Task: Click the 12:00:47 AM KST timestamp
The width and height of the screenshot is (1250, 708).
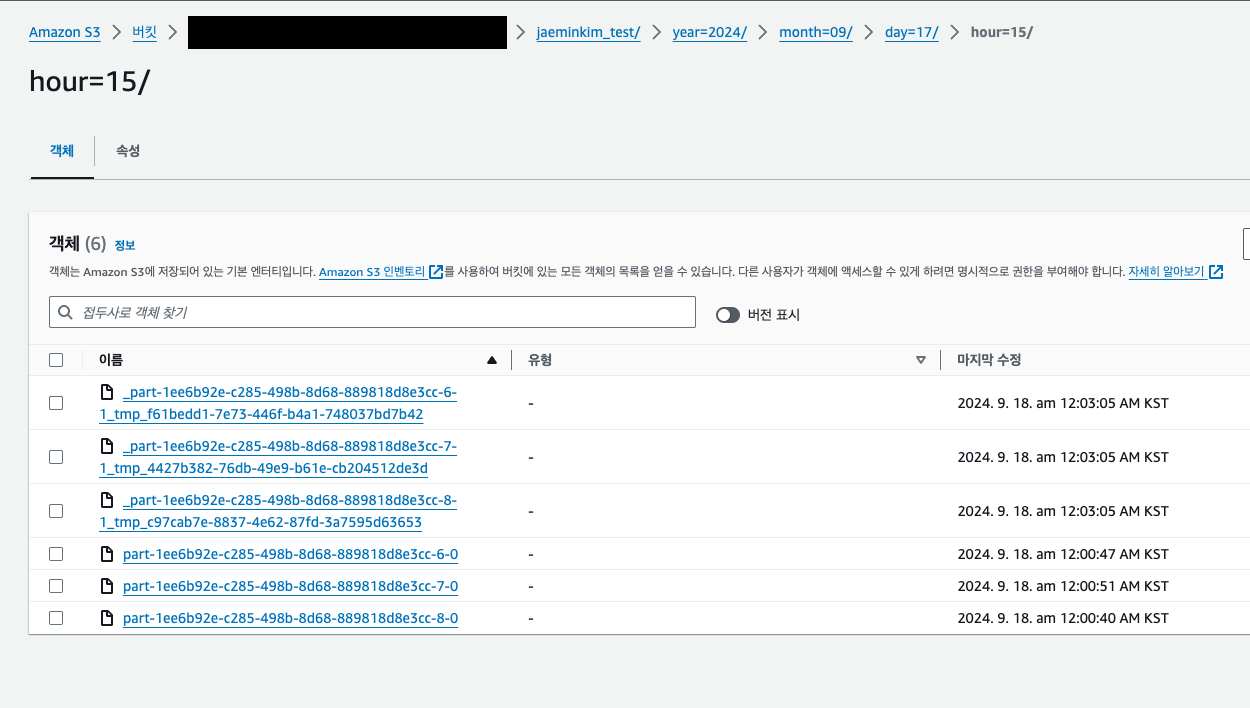Action: point(1063,554)
